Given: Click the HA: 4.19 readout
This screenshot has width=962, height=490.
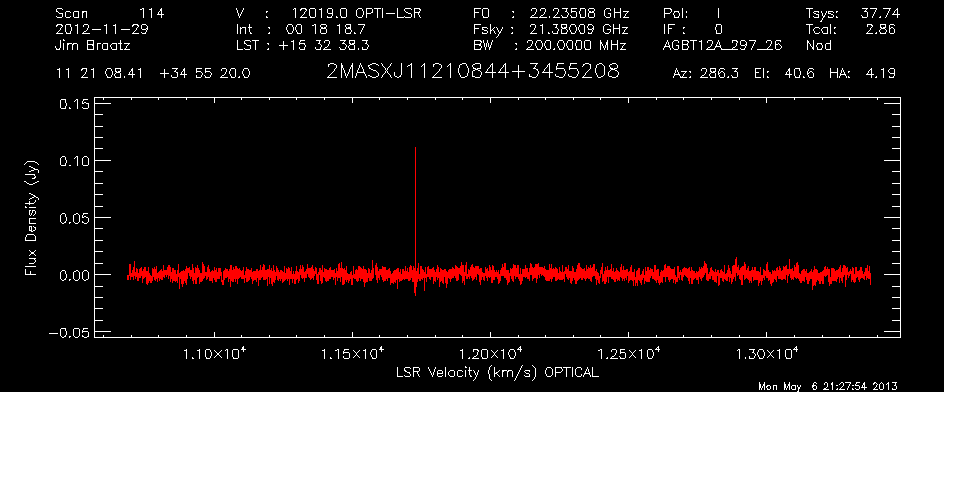Looking at the screenshot, I should coord(863,74).
